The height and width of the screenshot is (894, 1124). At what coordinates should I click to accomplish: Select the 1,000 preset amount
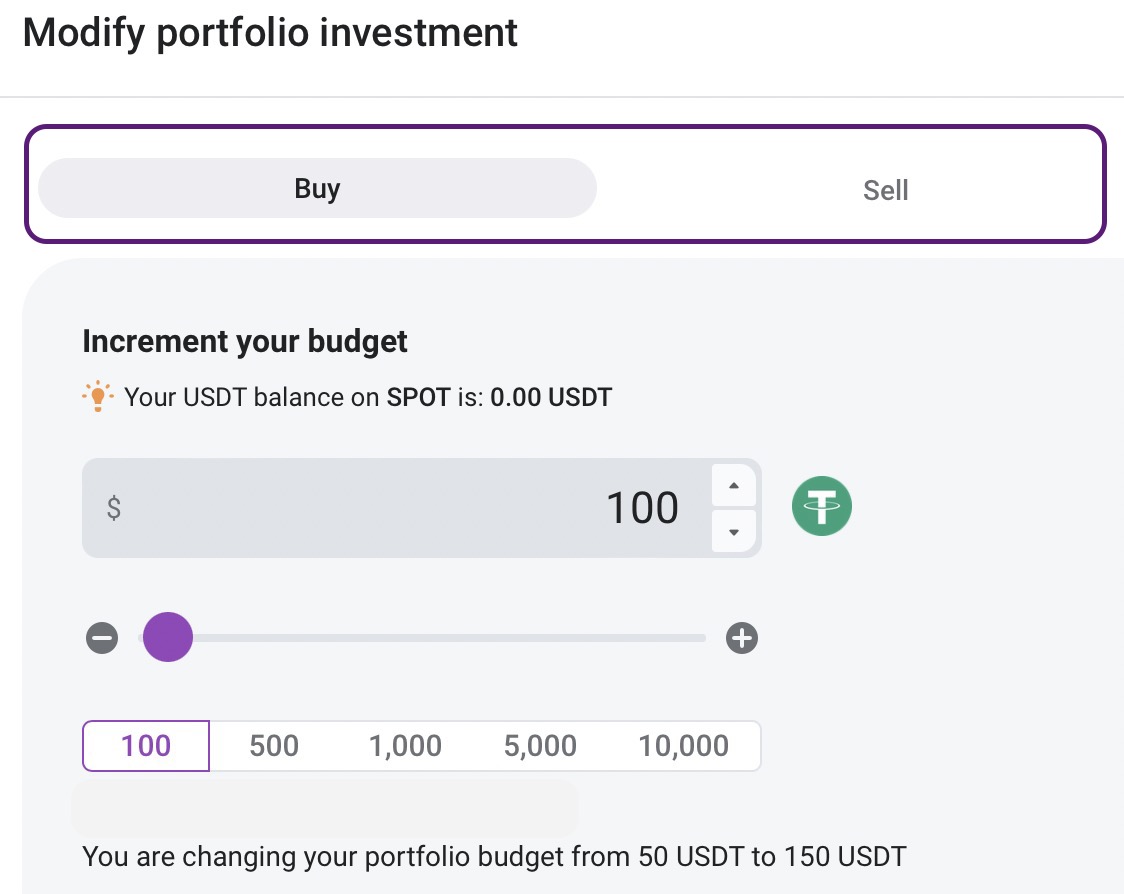pos(405,746)
